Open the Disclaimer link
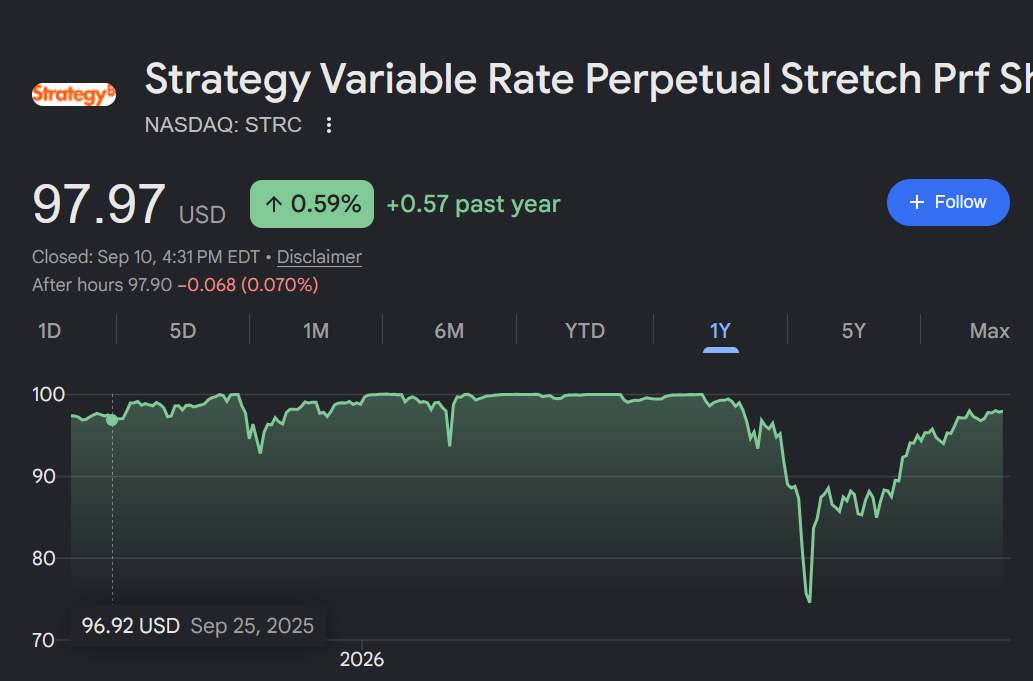Image resolution: width=1033 pixels, height=681 pixels. click(319, 257)
